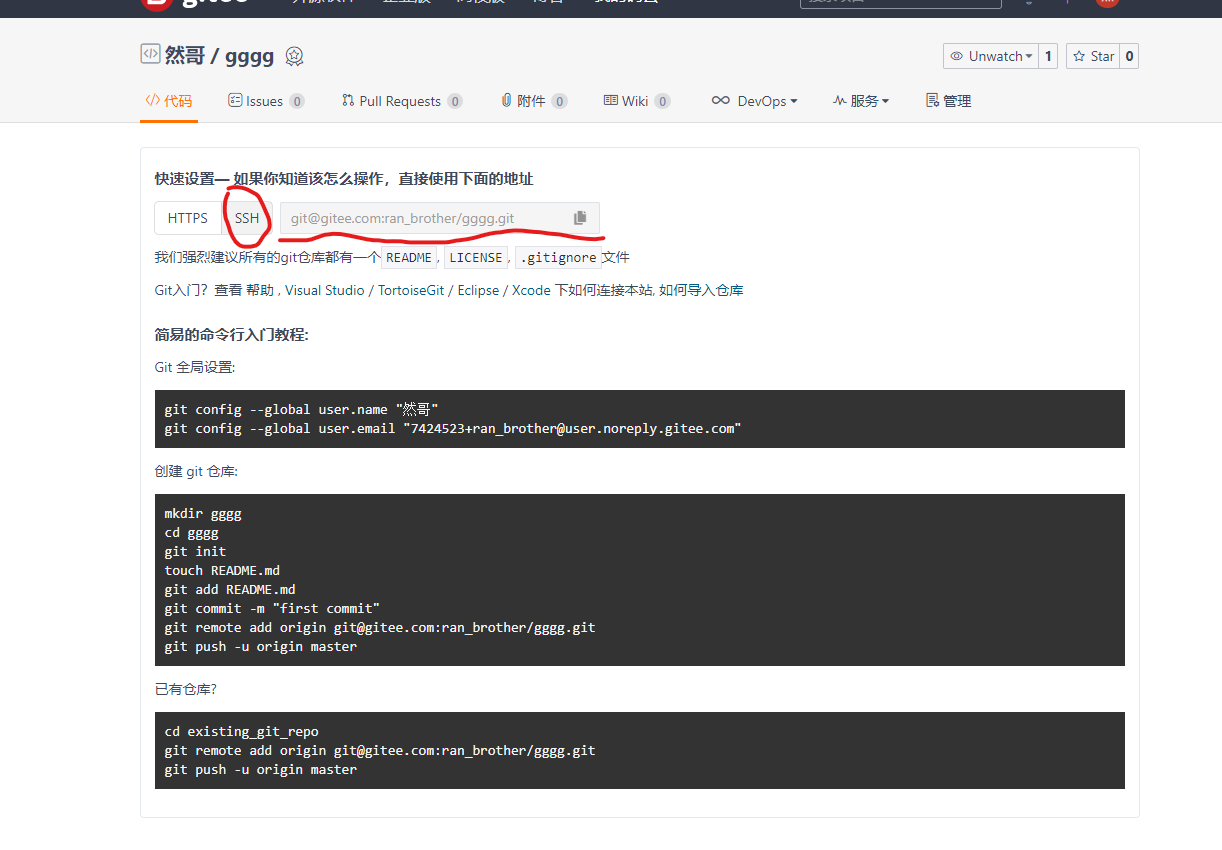This screenshot has width=1222, height=850.
Task: Open the Issues tab
Action: [265, 101]
